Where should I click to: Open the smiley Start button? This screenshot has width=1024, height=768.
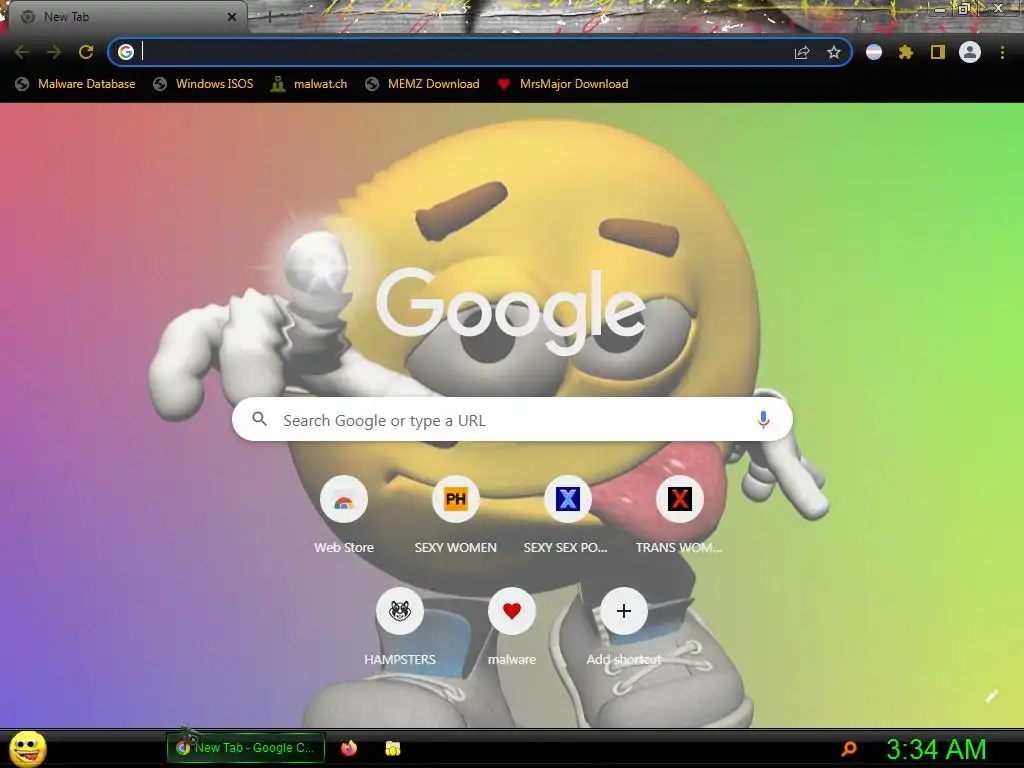tap(27, 748)
